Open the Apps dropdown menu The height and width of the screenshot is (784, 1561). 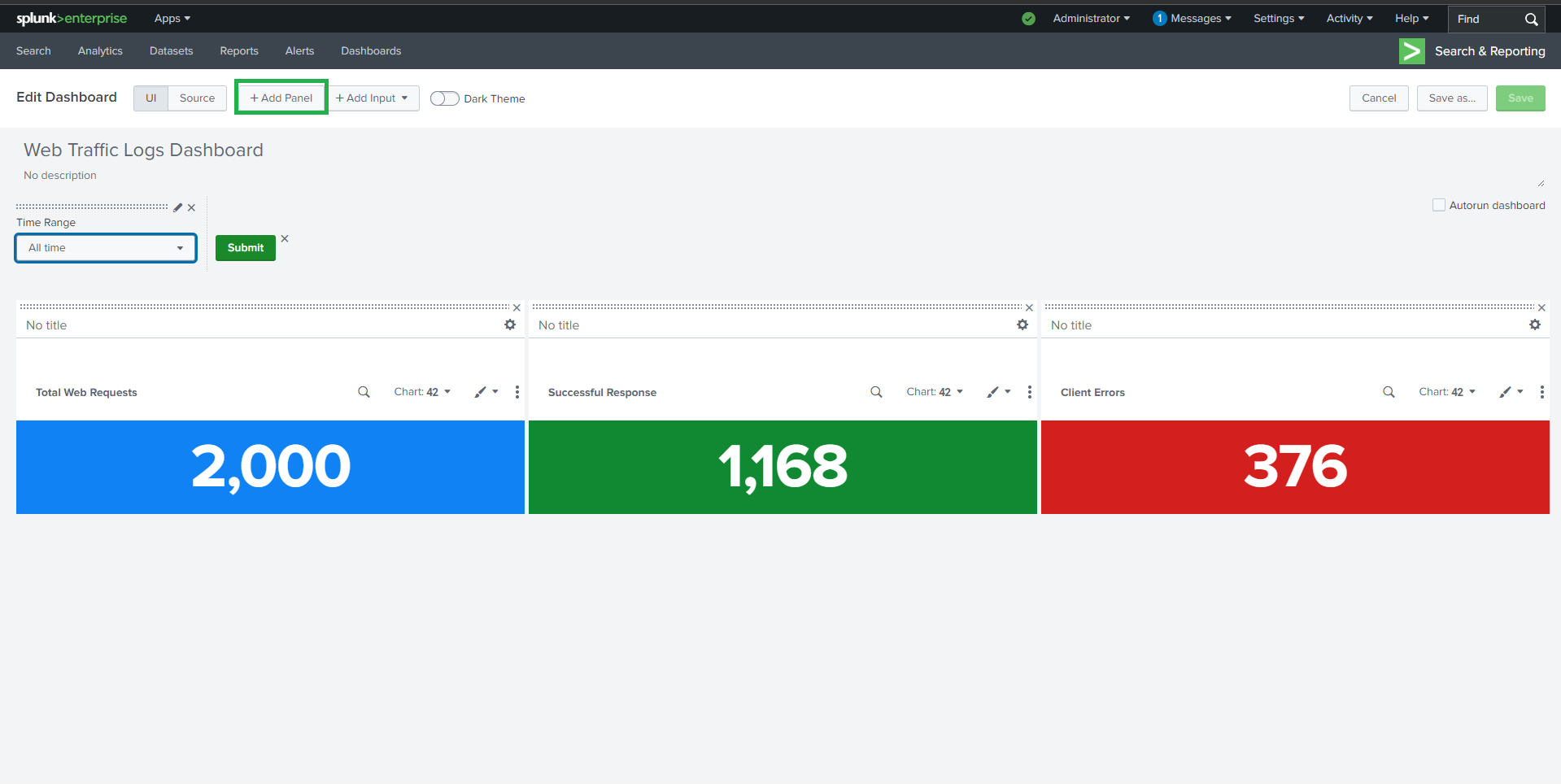click(x=172, y=18)
